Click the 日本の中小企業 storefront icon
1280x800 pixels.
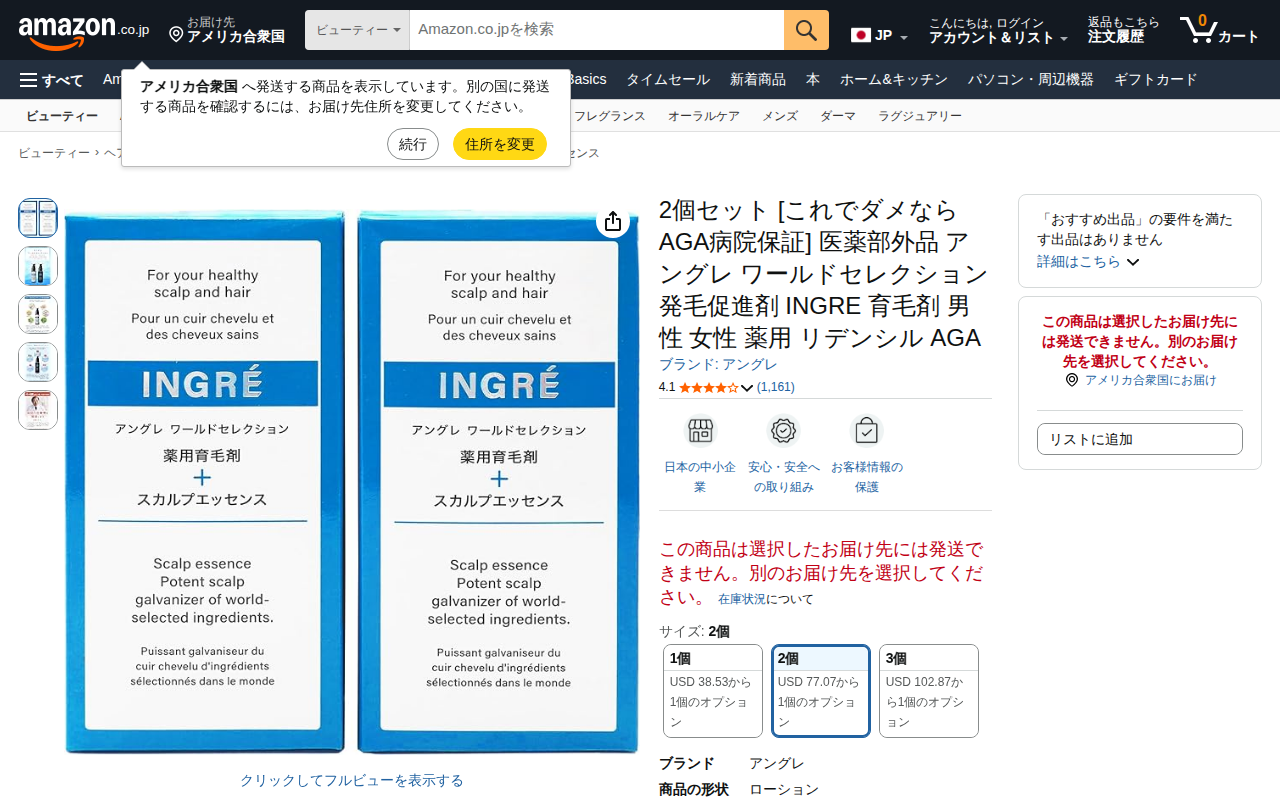700,430
